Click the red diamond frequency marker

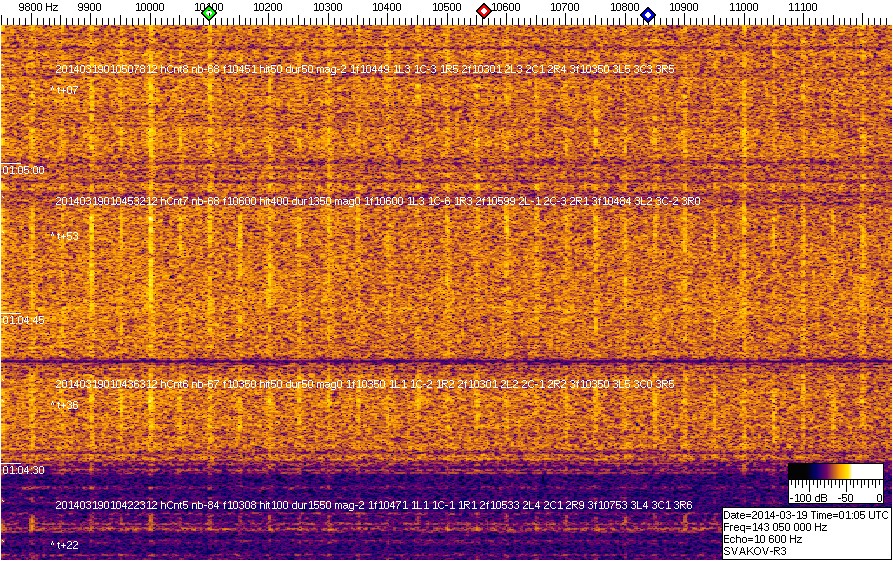coord(484,11)
